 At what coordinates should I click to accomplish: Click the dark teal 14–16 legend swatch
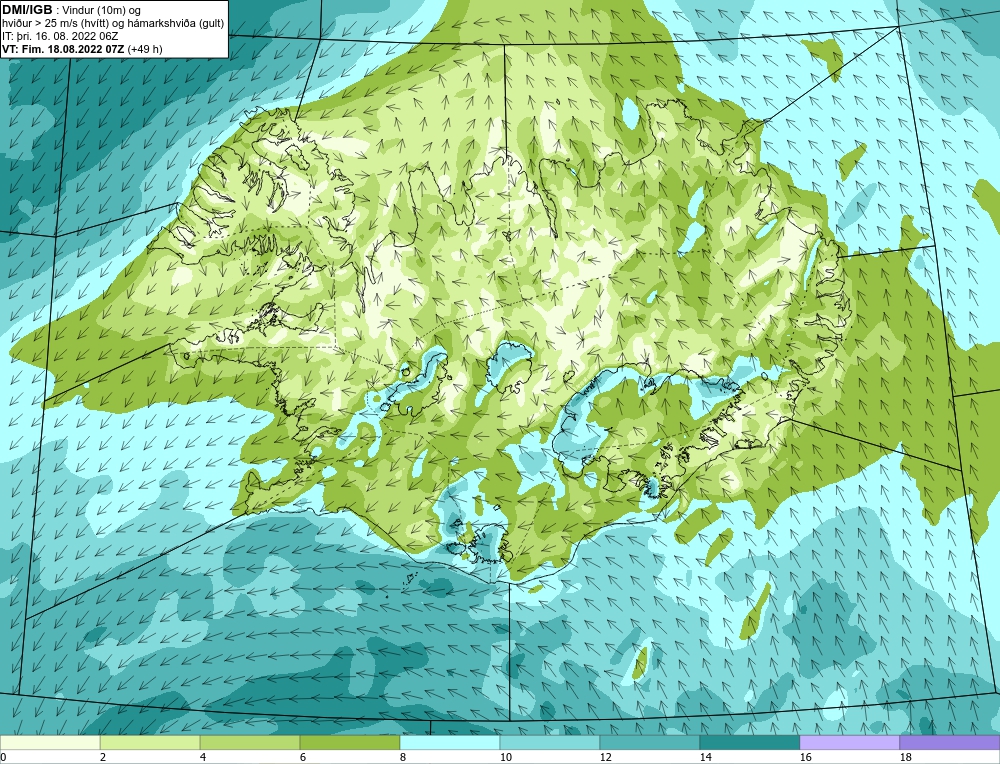[x=750, y=742]
